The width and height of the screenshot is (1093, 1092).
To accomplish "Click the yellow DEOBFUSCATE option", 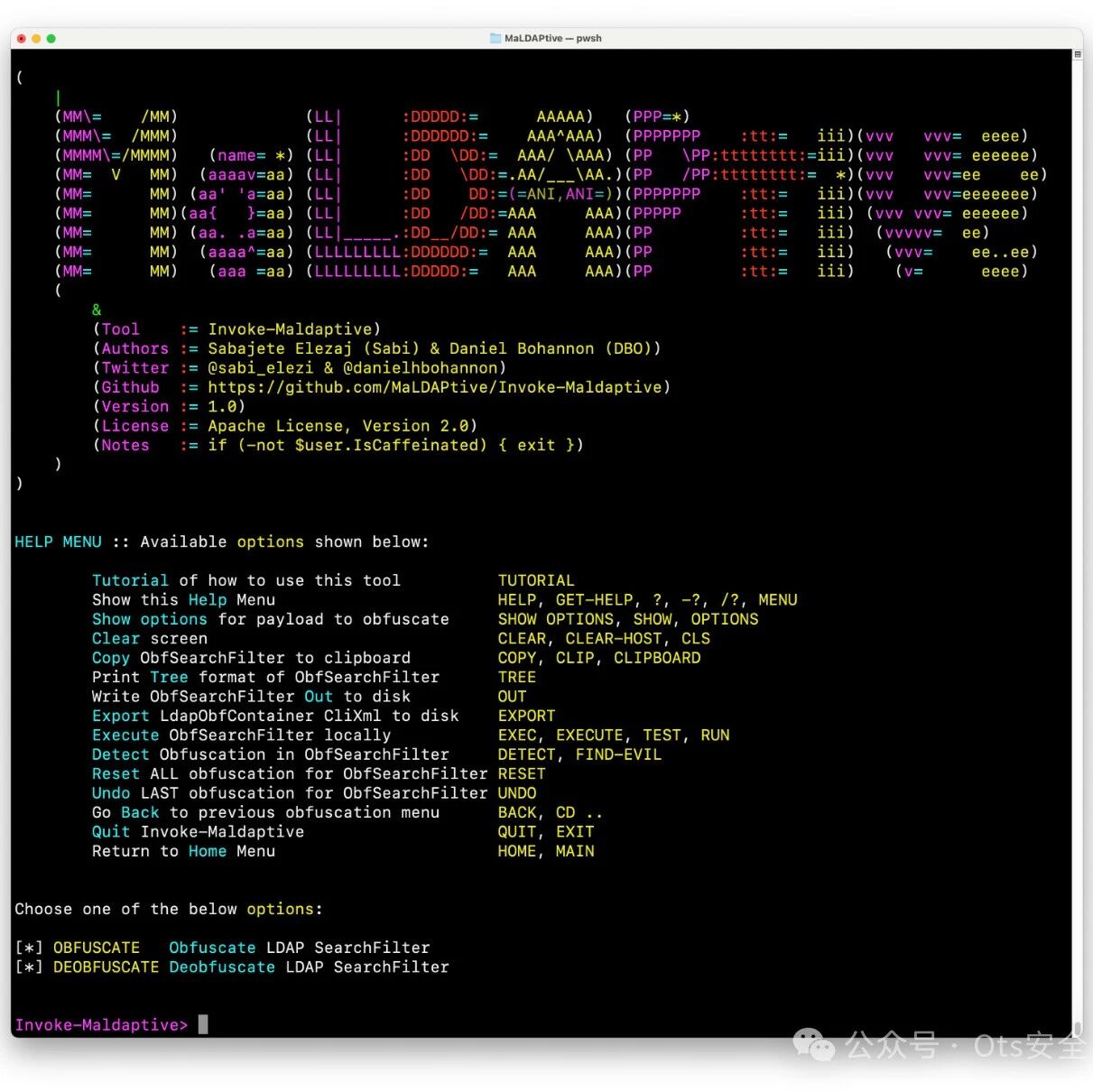I will click(x=106, y=967).
